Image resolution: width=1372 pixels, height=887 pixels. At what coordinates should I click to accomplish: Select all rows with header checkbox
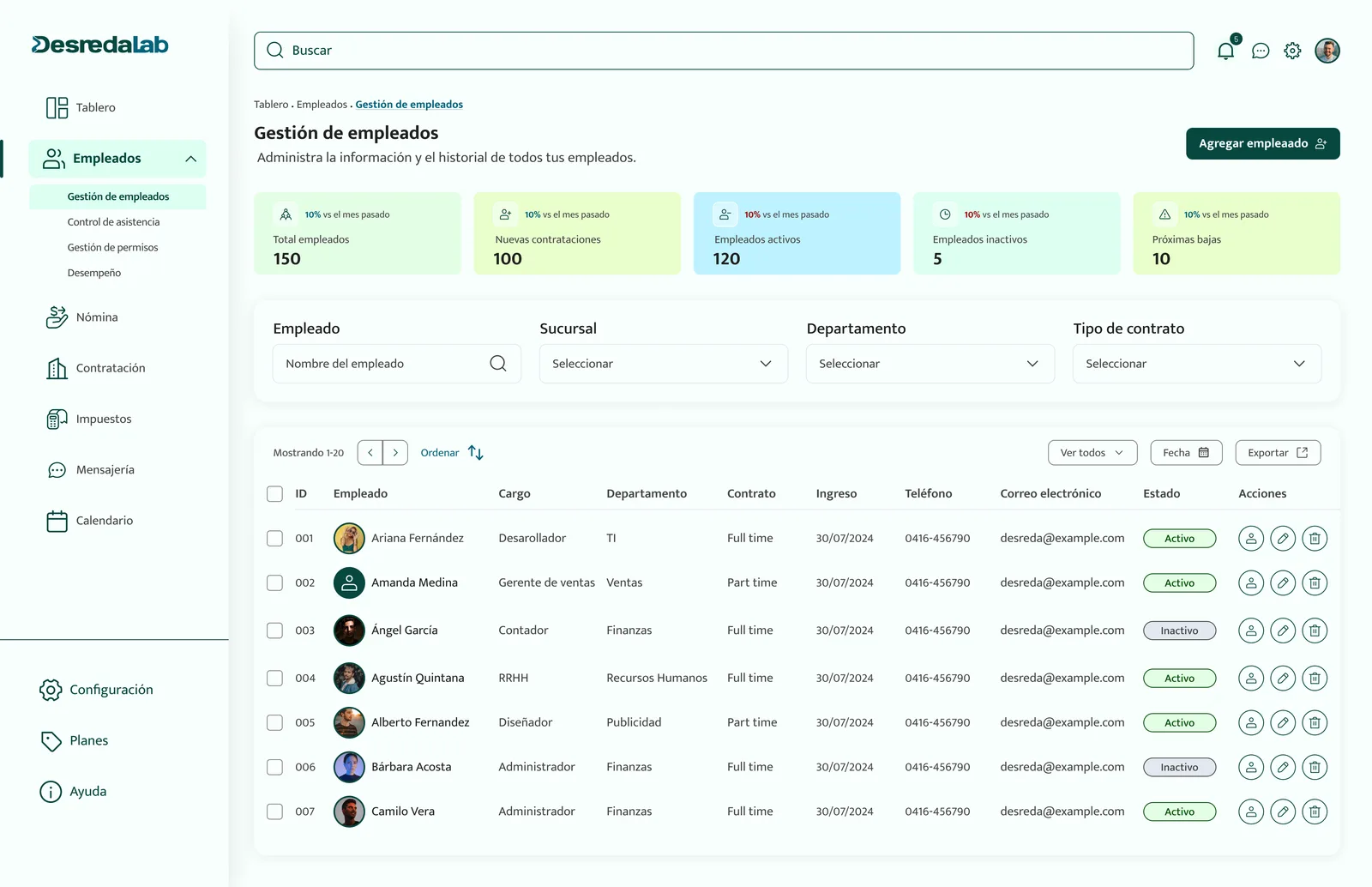(274, 494)
